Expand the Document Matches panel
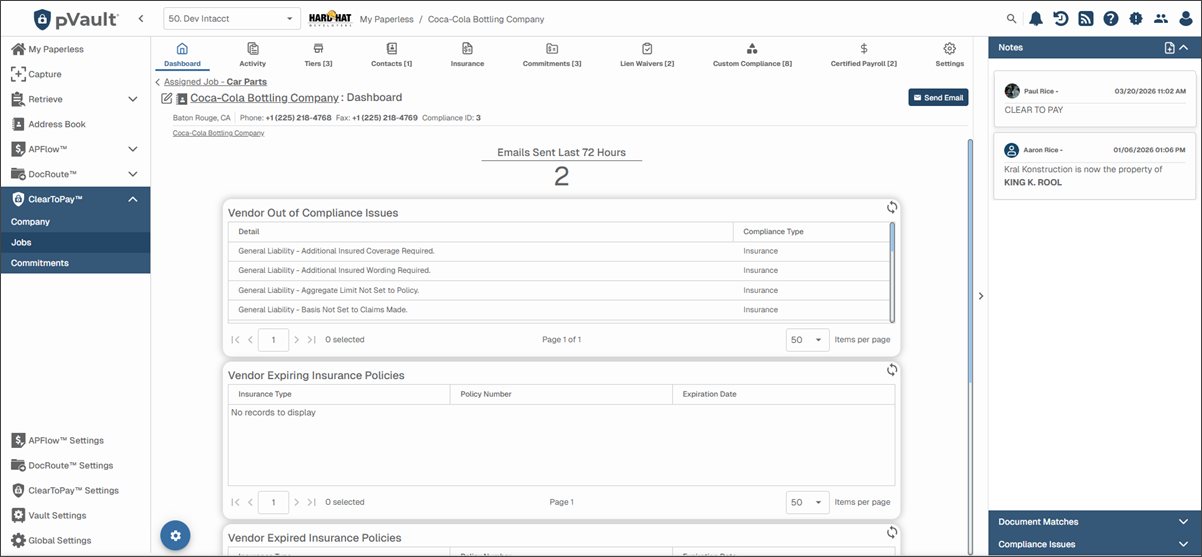Screen dimensions: 1202x557 point(1183,522)
